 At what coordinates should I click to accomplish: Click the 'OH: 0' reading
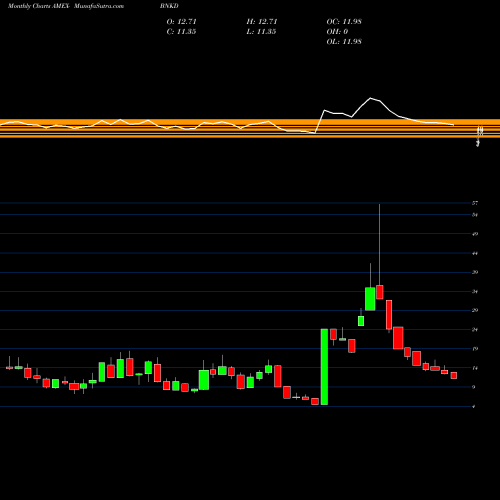tap(337, 32)
